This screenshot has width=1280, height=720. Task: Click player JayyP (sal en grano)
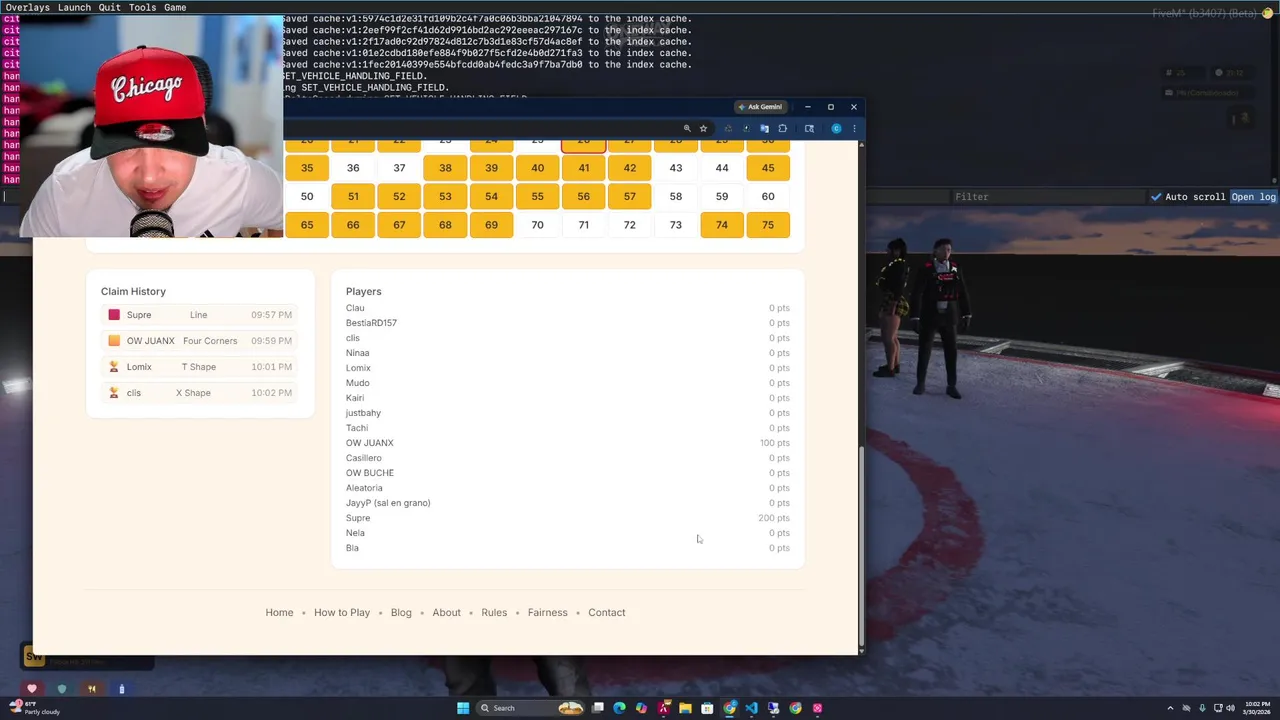coord(388,503)
